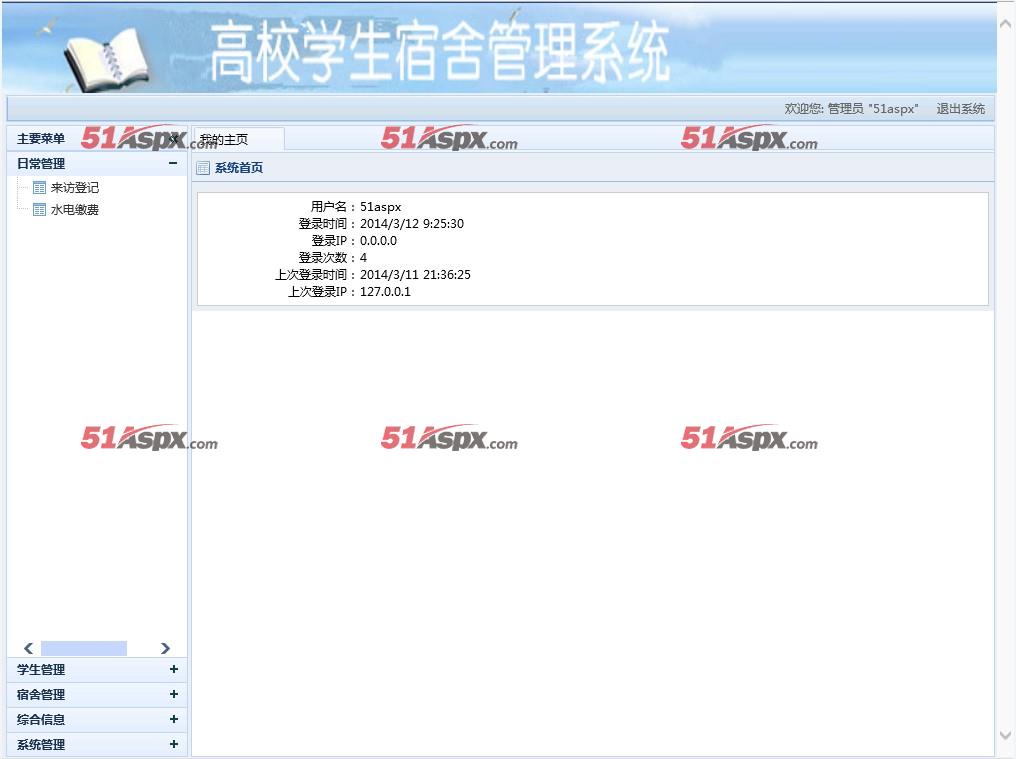This screenshot has height=759, width=1016.
Task: Open the 来访登记 tree entry label
Action: pos(75,188)
